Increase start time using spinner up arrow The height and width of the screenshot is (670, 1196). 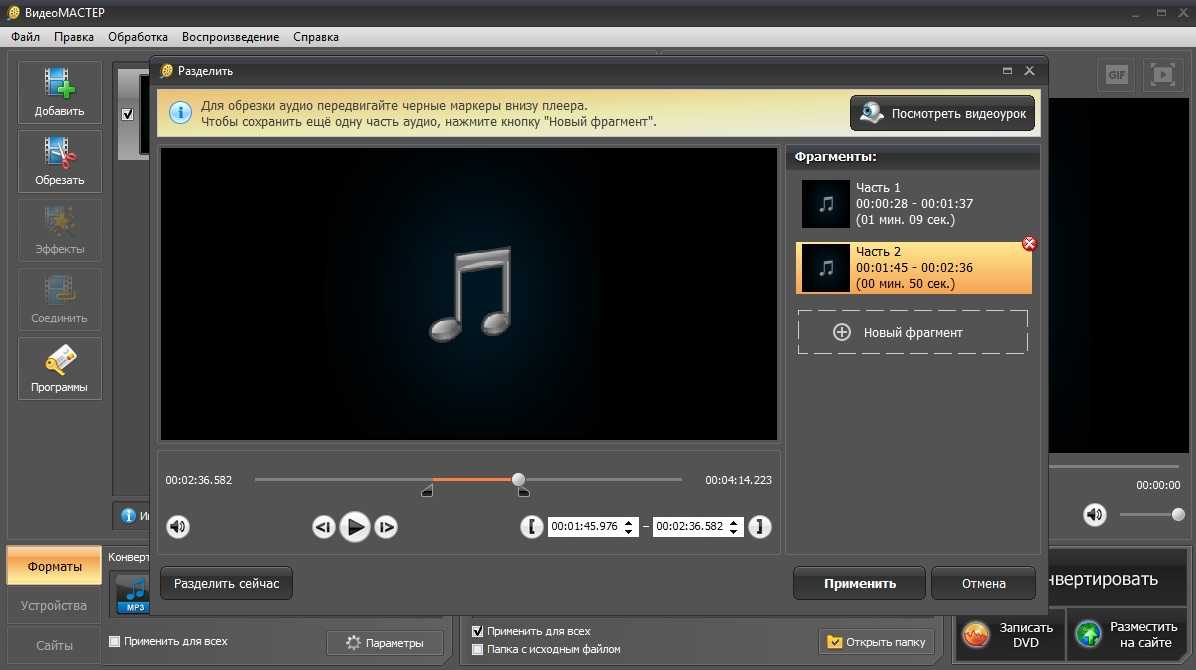[x=630, y=522]
